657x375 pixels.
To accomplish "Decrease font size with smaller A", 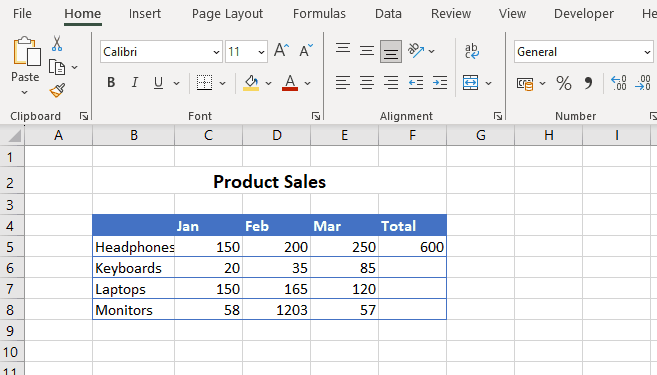I will 306,51.
